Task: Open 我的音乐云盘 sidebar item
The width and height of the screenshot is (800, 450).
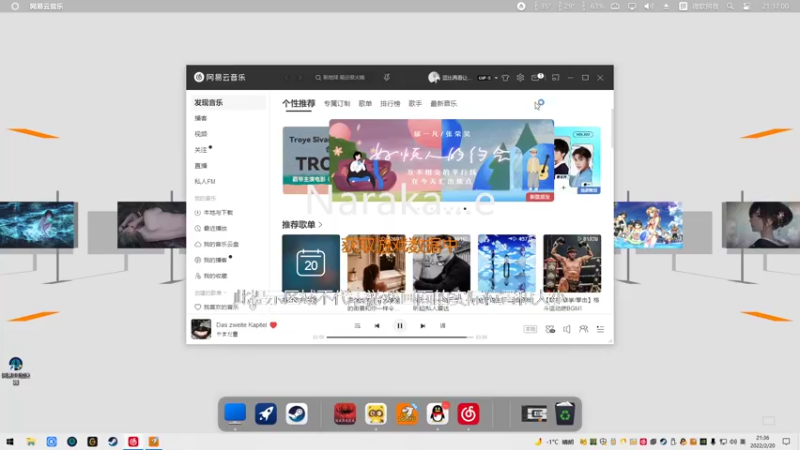Action: 217,244
